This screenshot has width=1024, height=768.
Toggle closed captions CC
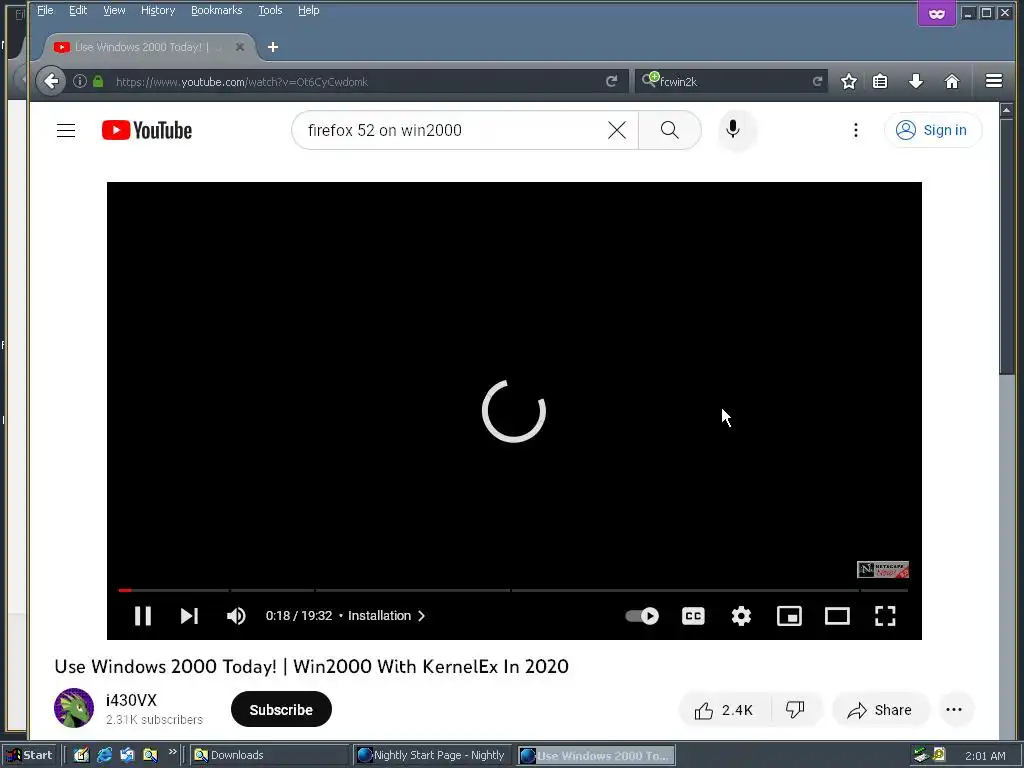(x=693, y=616)
